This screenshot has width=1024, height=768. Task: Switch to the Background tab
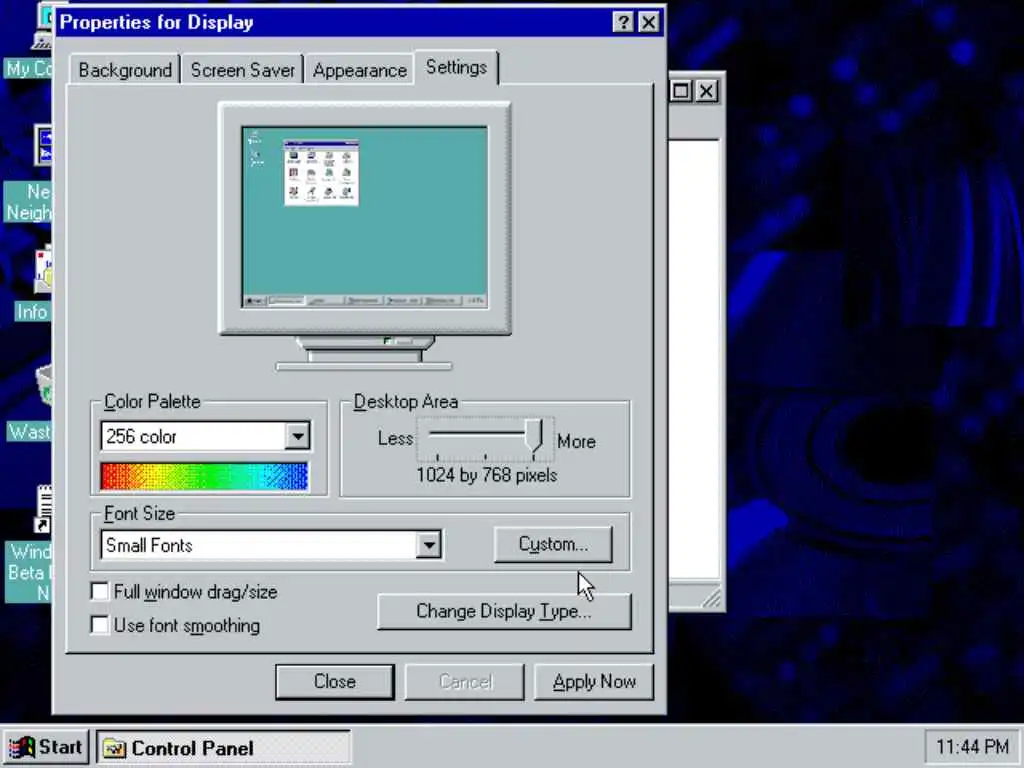coord(125,70)
